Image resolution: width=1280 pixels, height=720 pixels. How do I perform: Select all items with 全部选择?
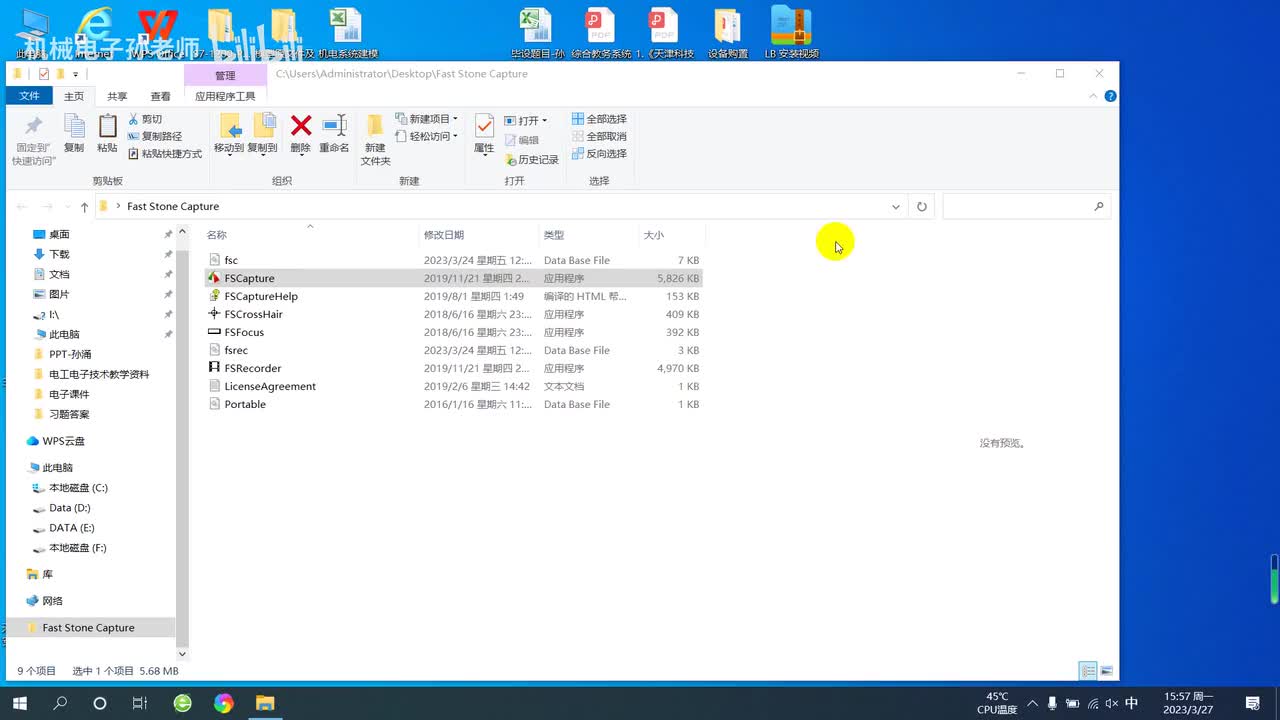pyautogui.click(x=599, y=119)
